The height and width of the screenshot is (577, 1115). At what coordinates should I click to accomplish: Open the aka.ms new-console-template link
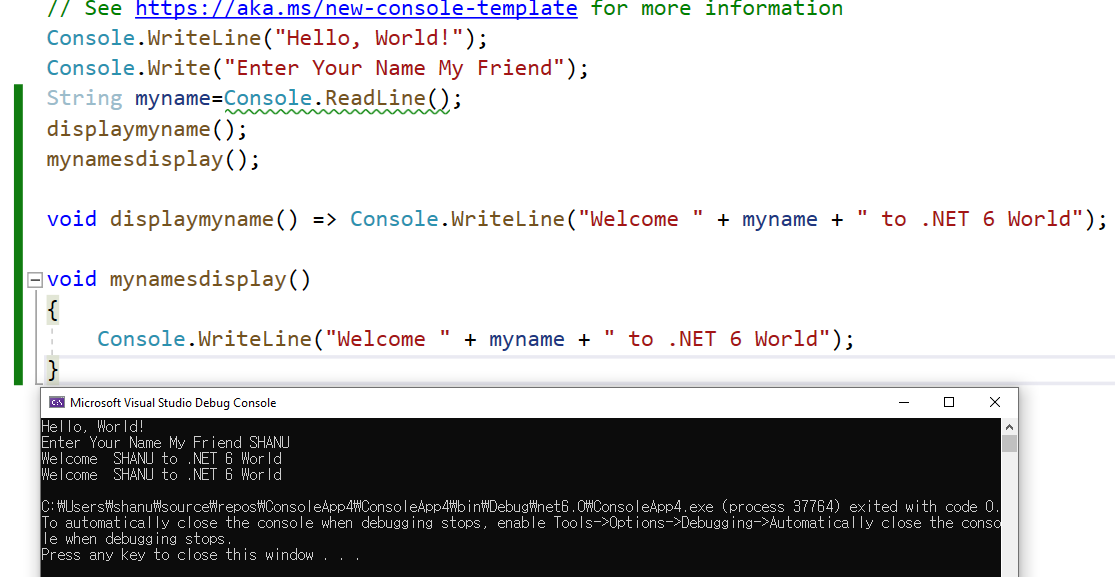(x=356, y=9)
